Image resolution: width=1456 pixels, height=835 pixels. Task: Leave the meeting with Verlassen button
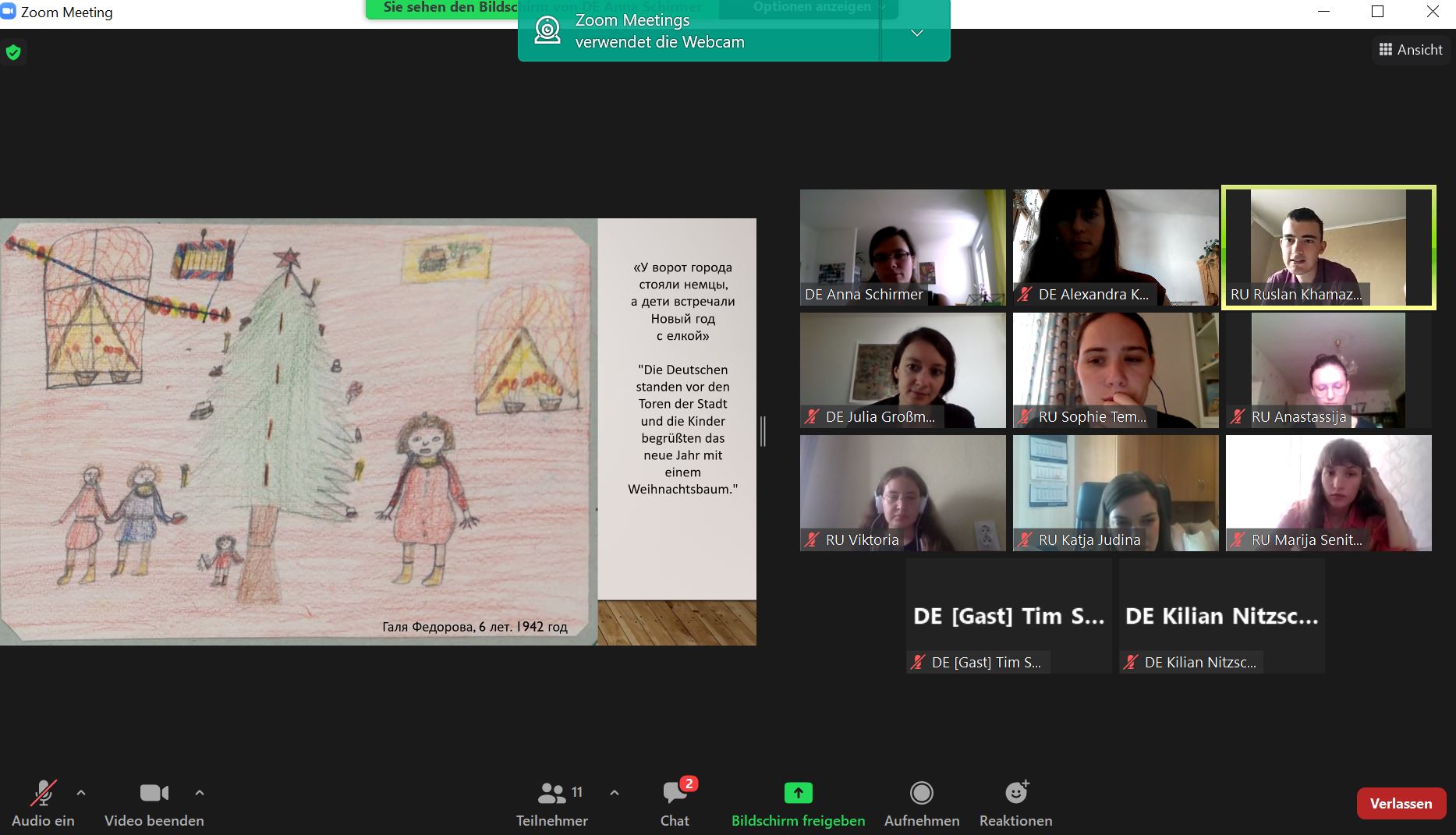tap(1401, 804)
